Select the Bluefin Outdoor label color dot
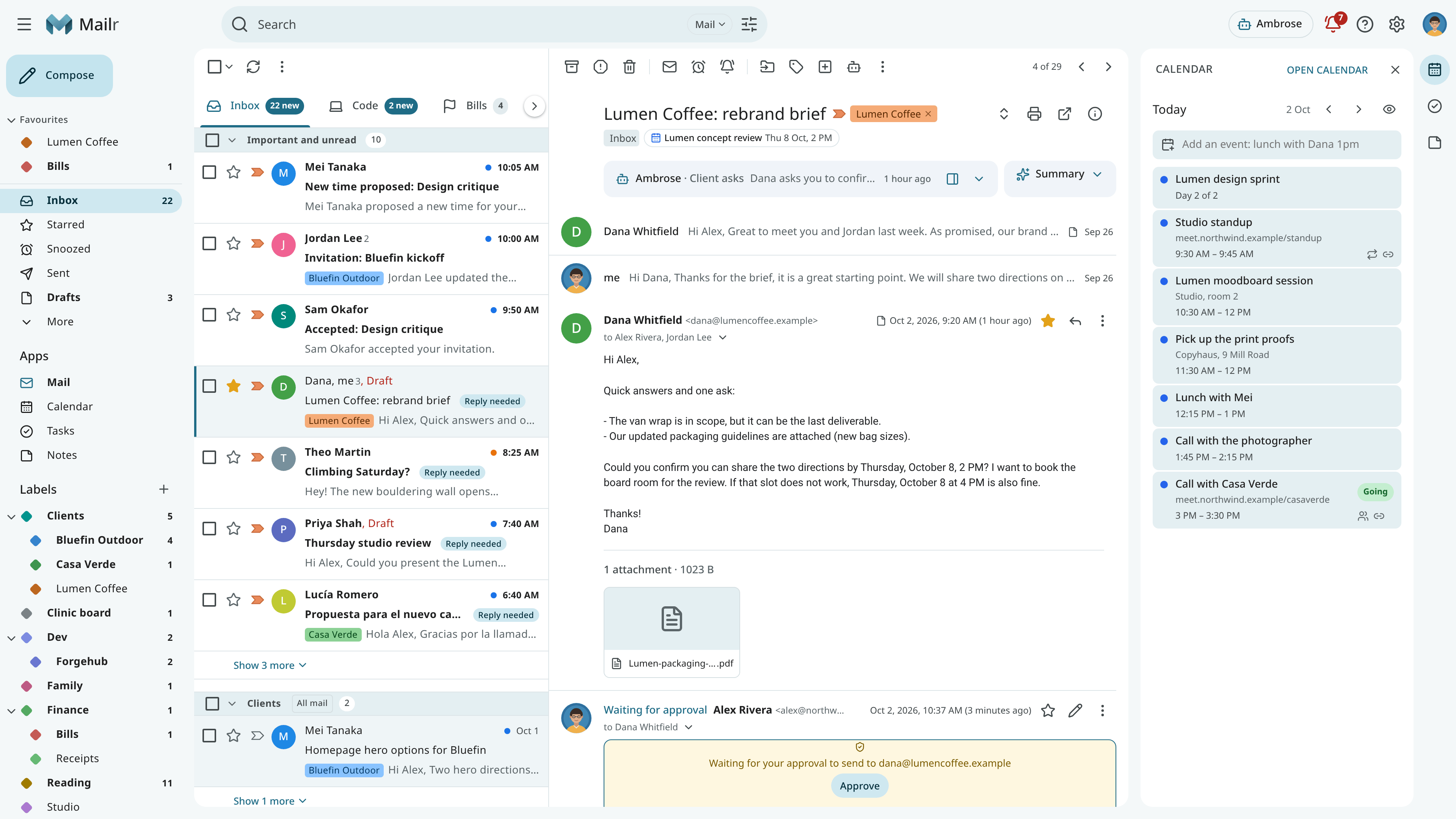The width and height of the screenshot is (1456, 819). [36, 540]
